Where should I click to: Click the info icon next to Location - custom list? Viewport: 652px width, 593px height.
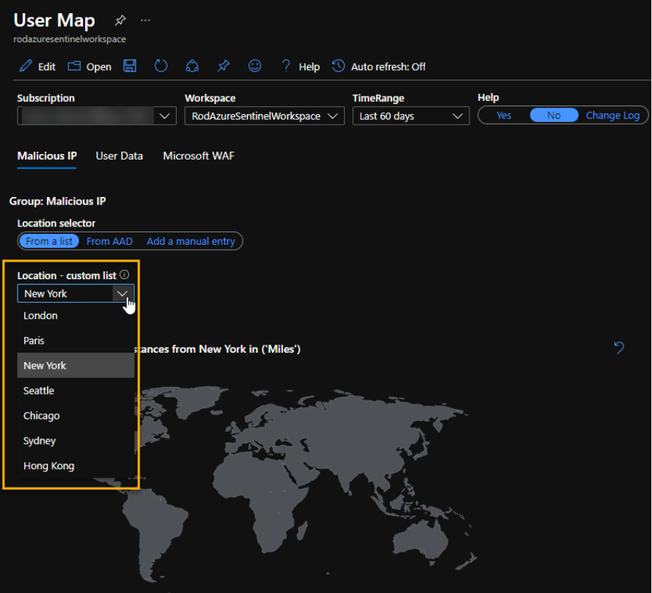125,275
